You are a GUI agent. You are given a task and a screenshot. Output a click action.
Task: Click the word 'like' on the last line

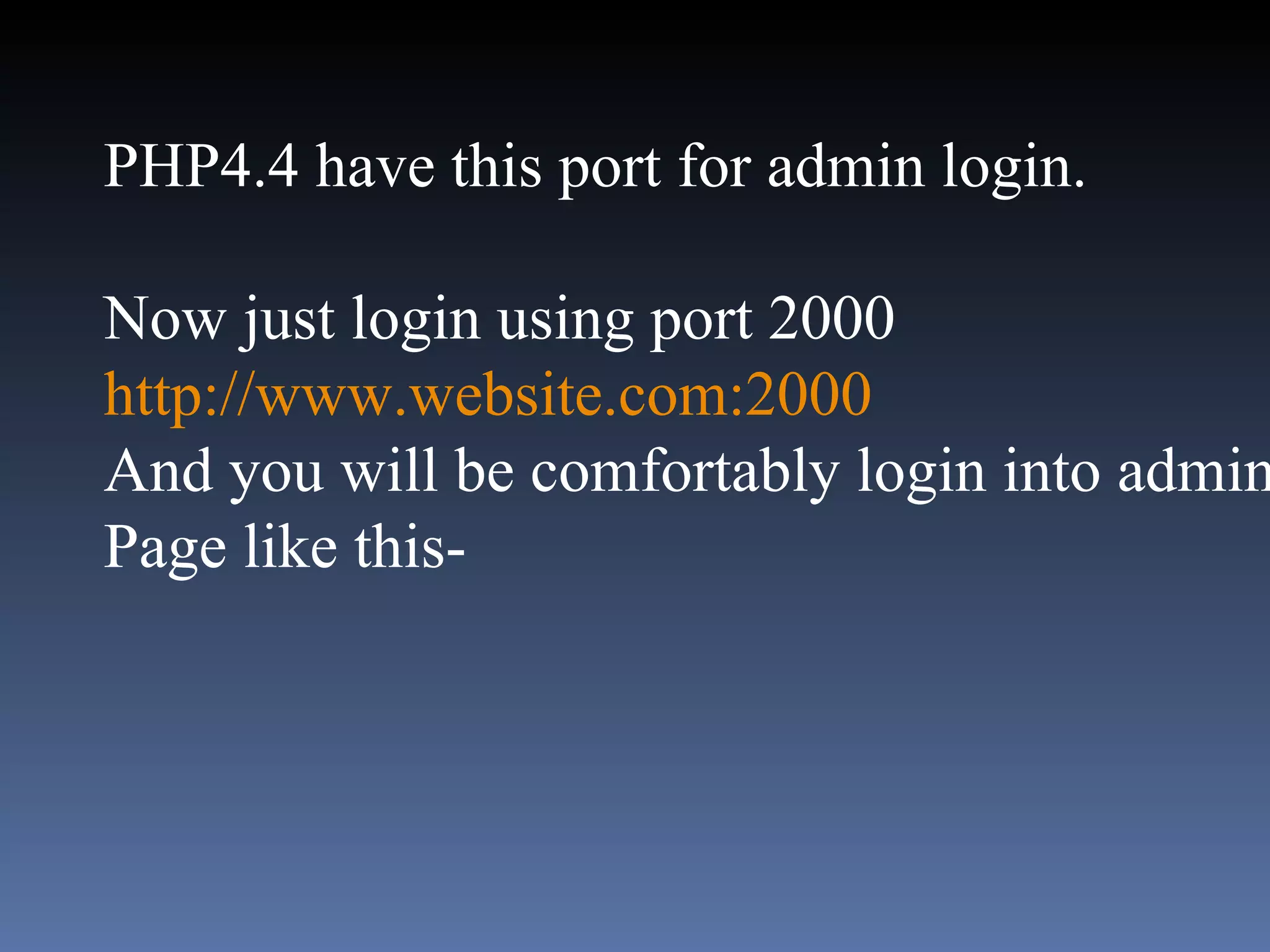pos(291,545)
